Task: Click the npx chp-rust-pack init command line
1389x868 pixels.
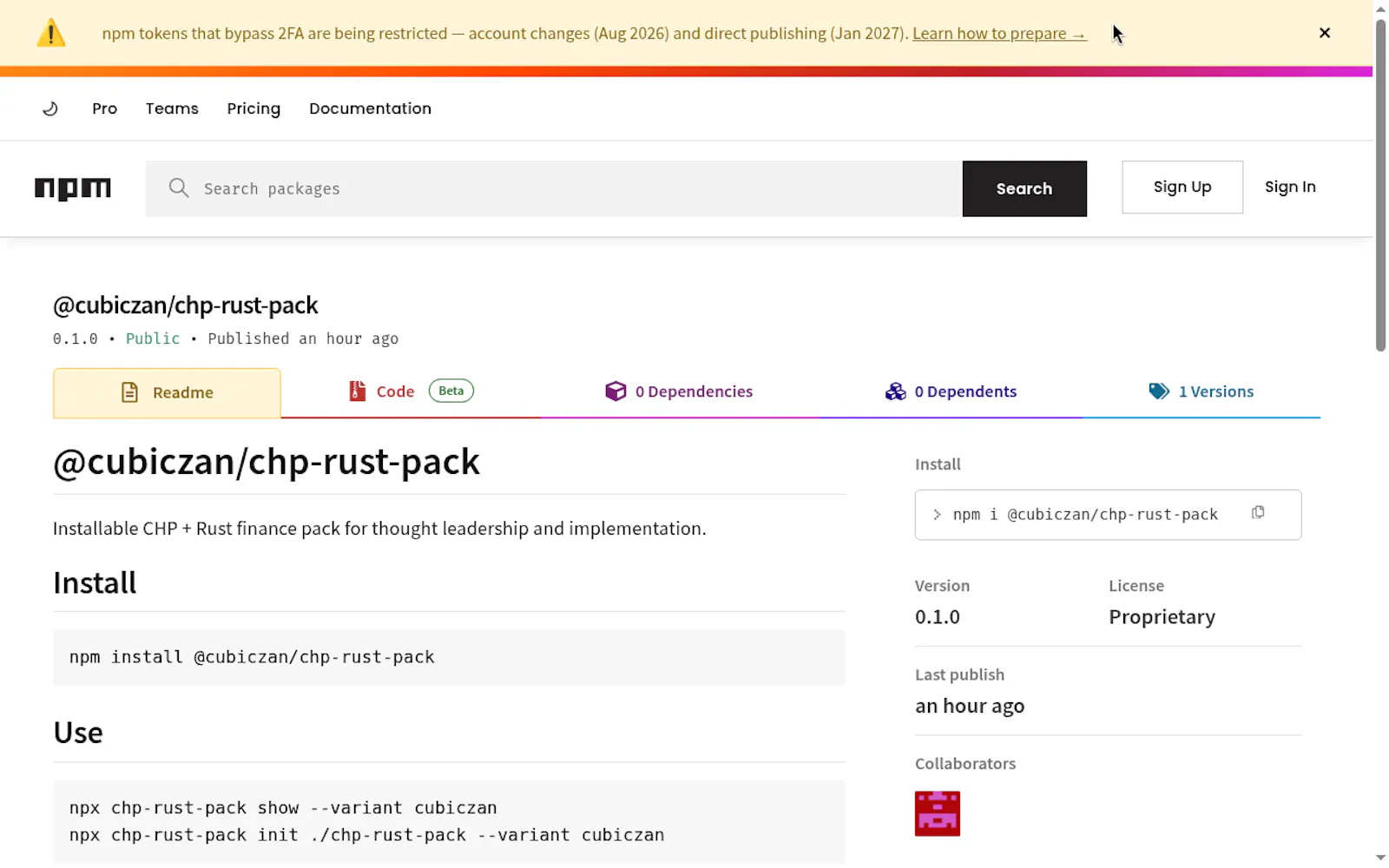Action: point(366,835)
